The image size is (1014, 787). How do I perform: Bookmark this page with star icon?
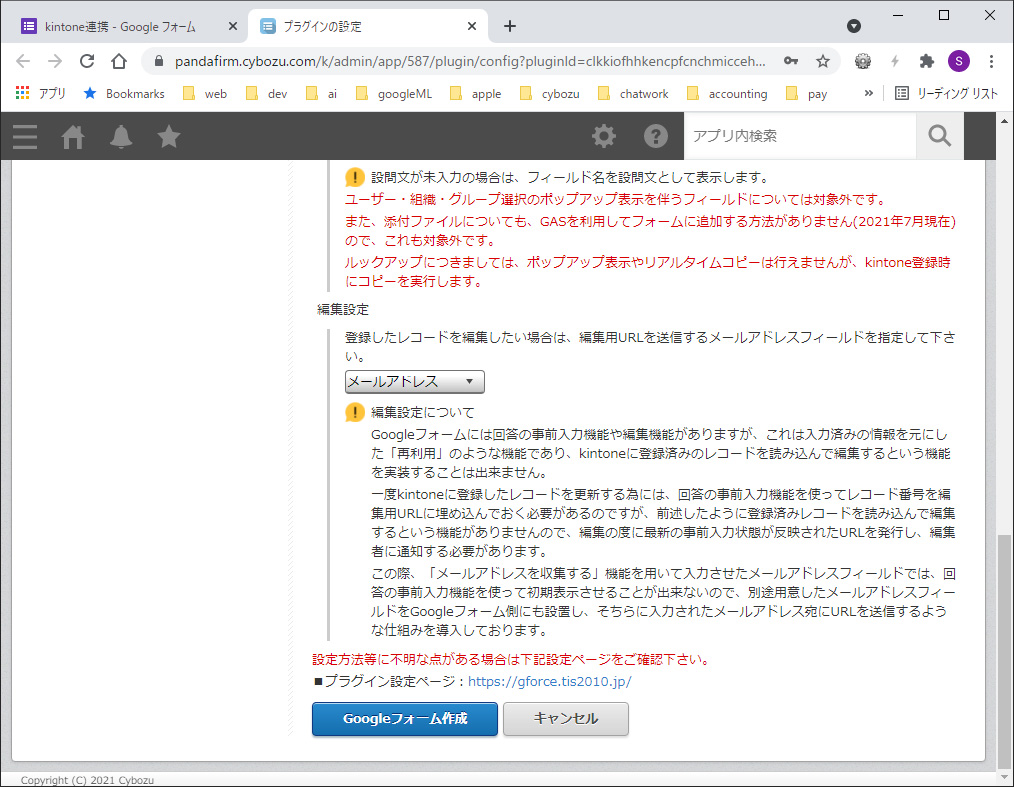823,61
